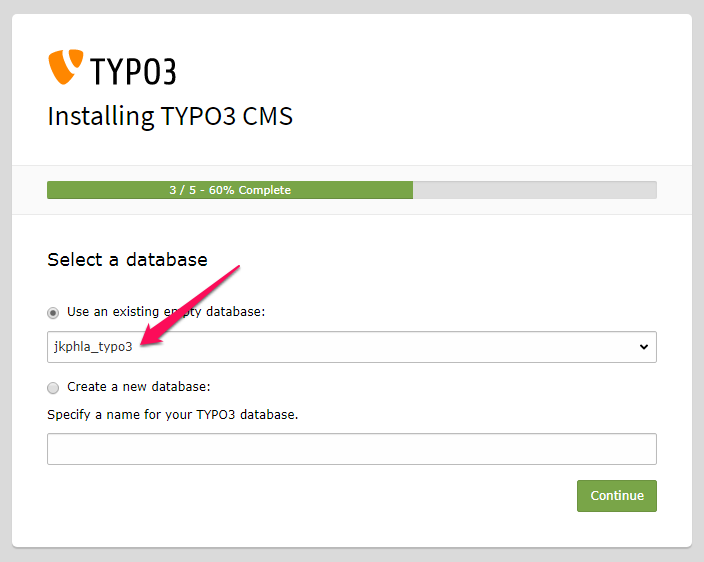Screen dimensions: 704x562
Task: Click the jkphla_typo3 selected value
Action: [x=92, y=347]
